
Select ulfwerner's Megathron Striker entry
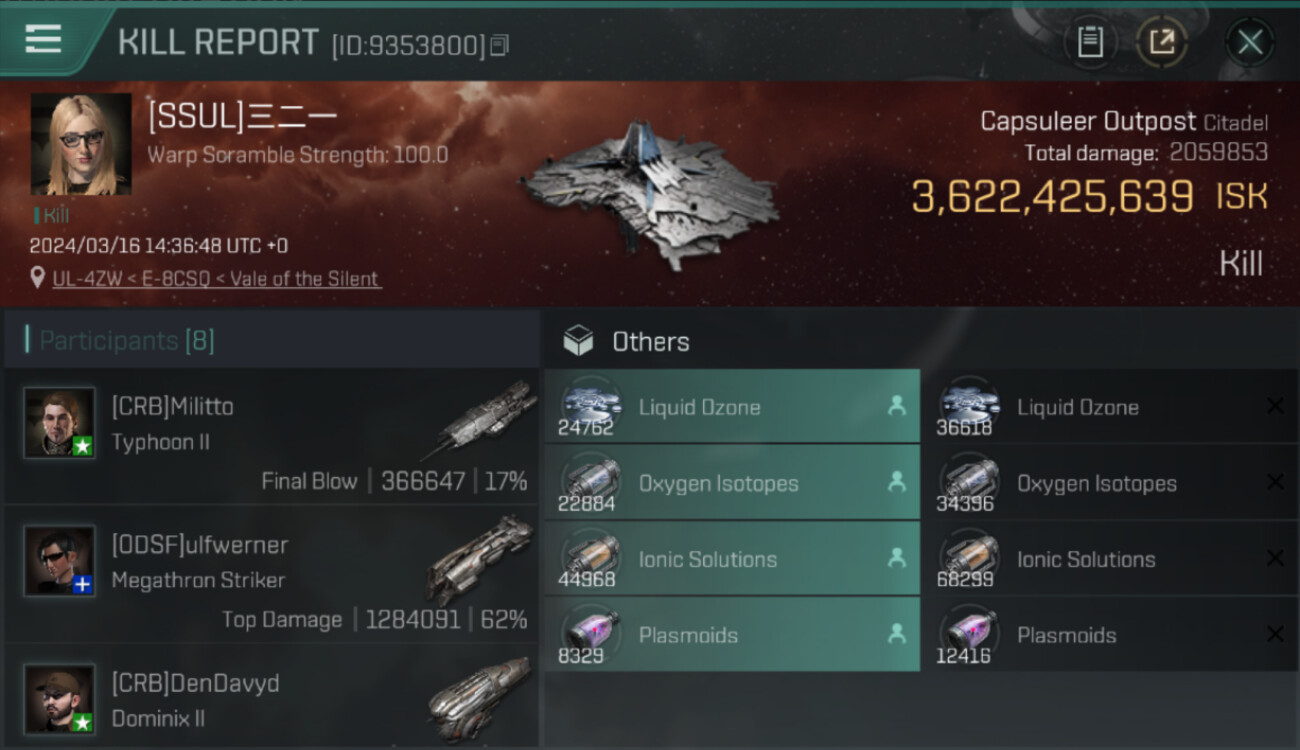(x=270, y=574)
